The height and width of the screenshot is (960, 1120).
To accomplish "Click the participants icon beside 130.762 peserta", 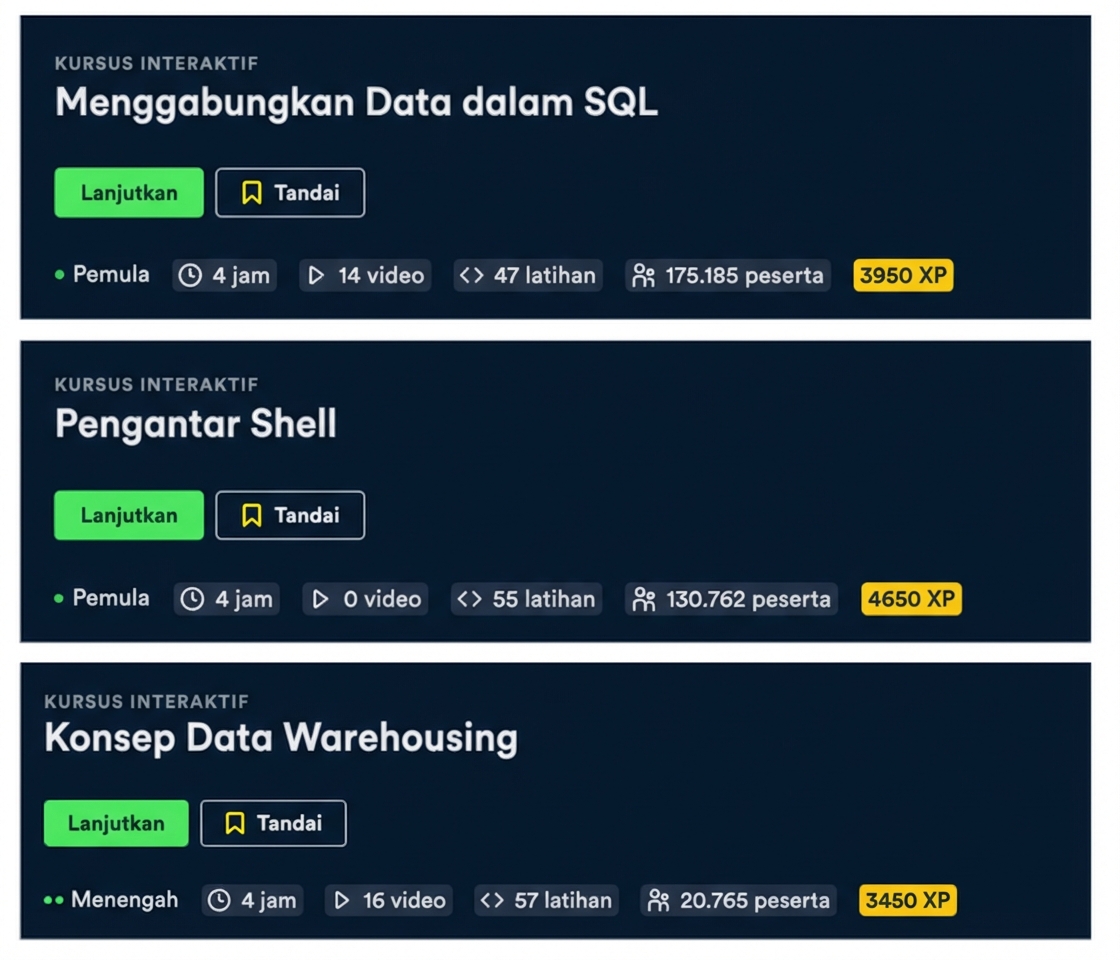I will point(644,599).
